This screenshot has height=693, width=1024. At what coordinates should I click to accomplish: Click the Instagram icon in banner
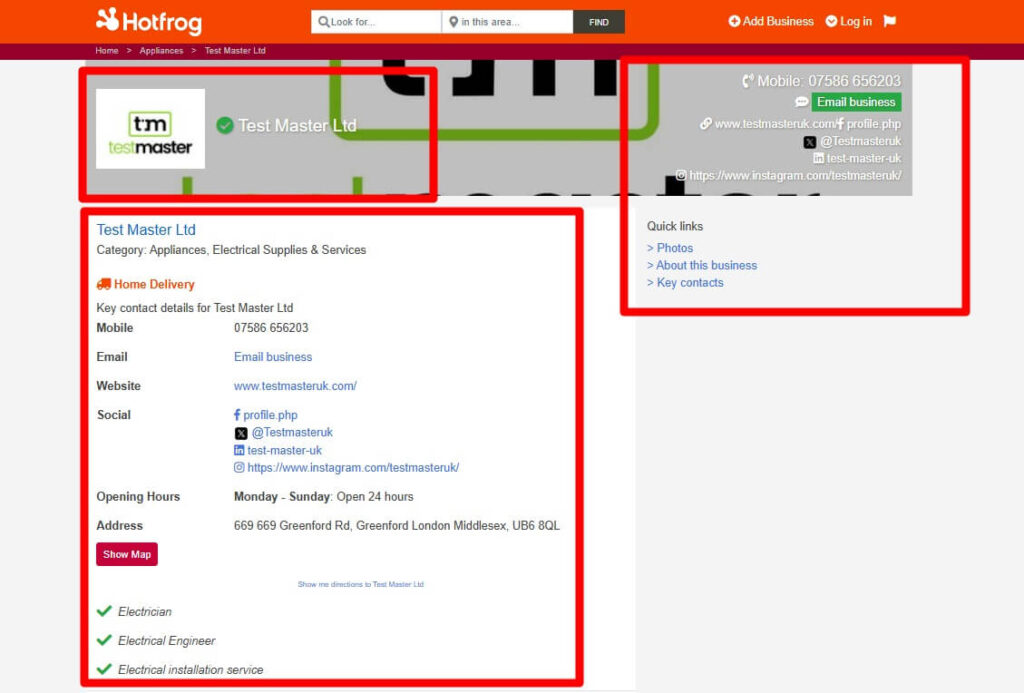(x=680, y=175)
